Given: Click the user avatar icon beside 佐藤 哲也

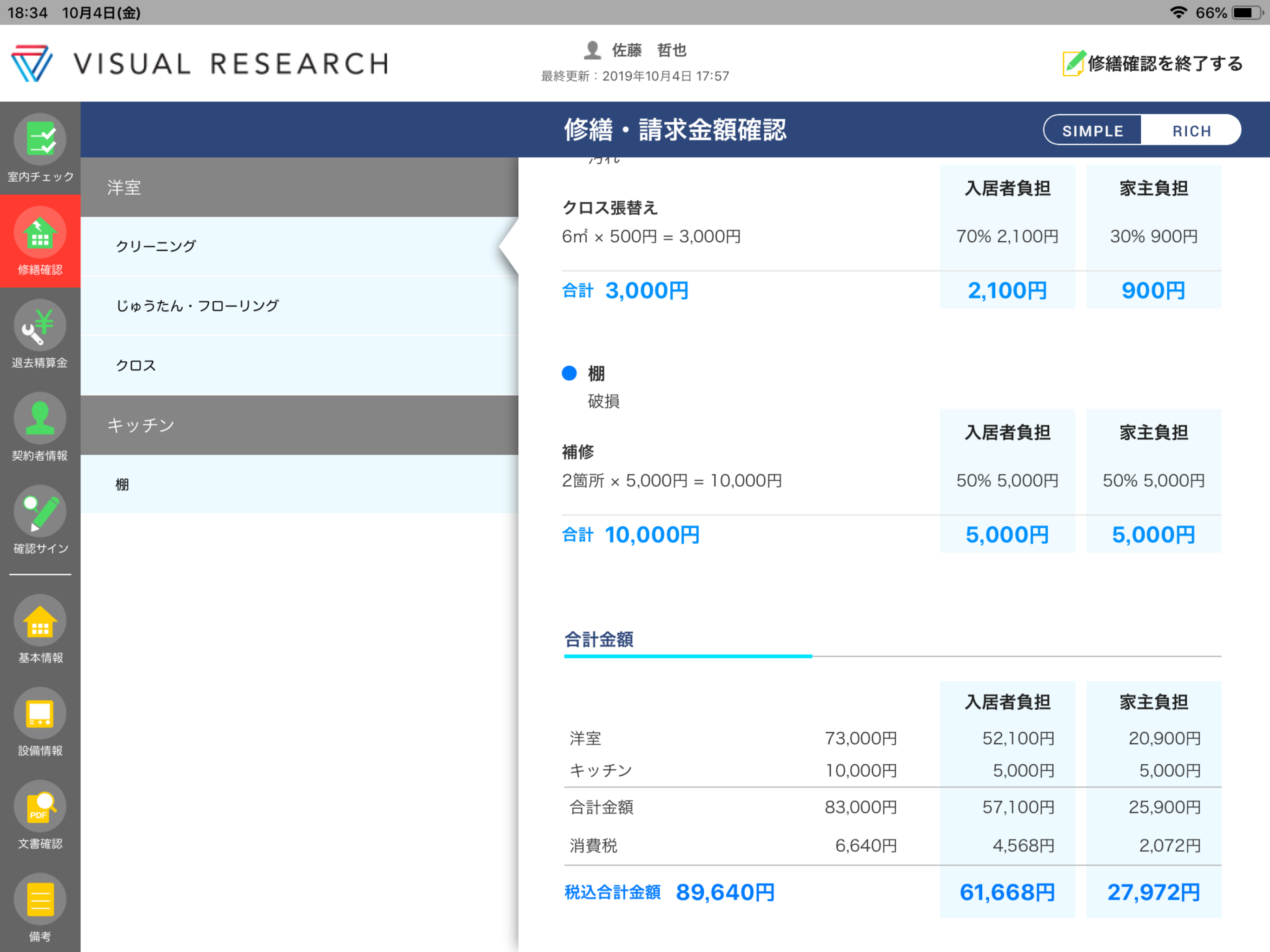Looking at the screenshot, I should click(593, 50).
